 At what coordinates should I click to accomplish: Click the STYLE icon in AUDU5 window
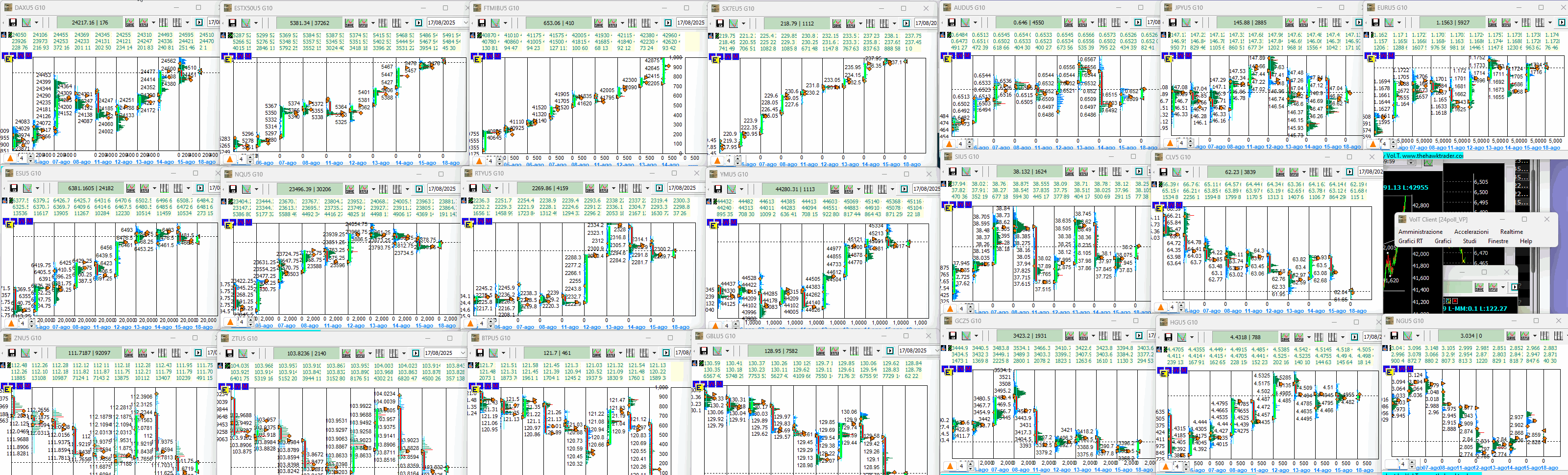coord(1083,23)
